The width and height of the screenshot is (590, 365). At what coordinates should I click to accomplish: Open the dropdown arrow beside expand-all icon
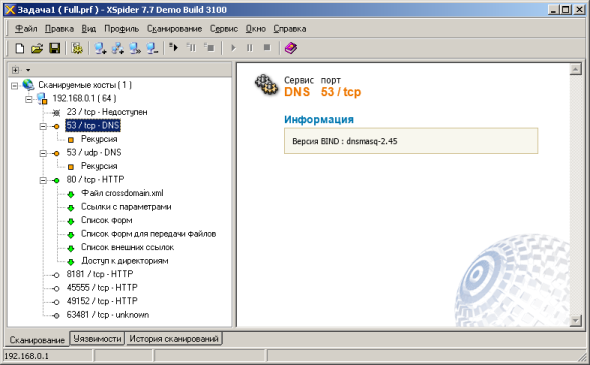click(28, 70)
